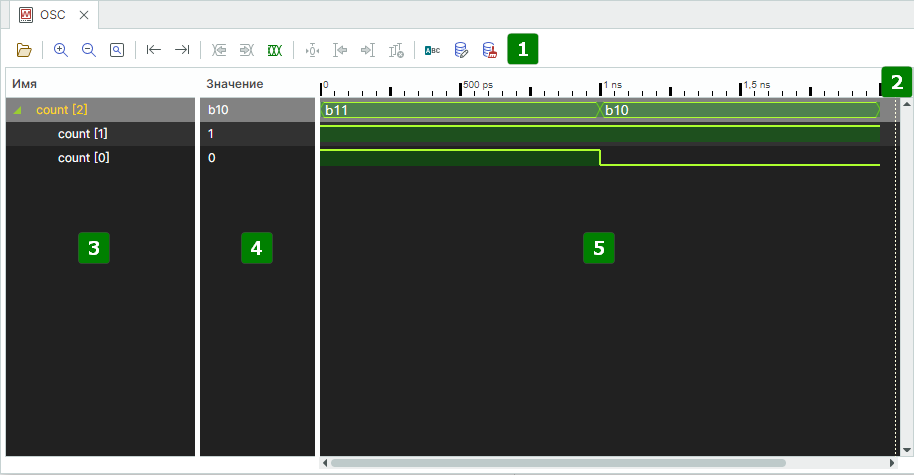Click the zoom fit icon
The width and height of the screenshot is (914, 475).
(x=117, y=50)
